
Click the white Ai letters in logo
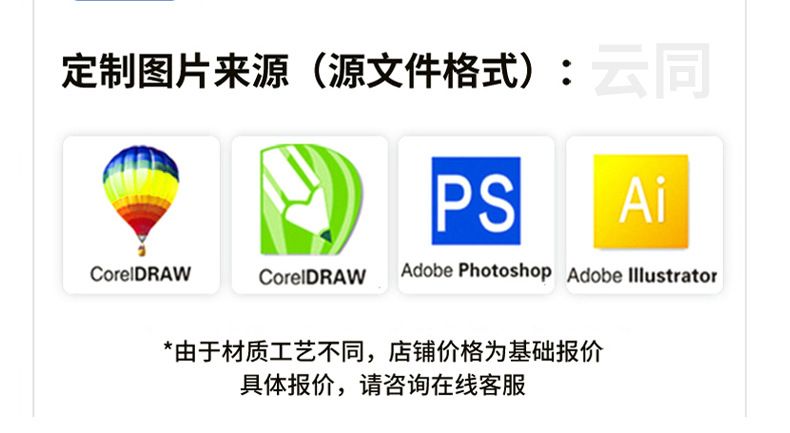643,200
